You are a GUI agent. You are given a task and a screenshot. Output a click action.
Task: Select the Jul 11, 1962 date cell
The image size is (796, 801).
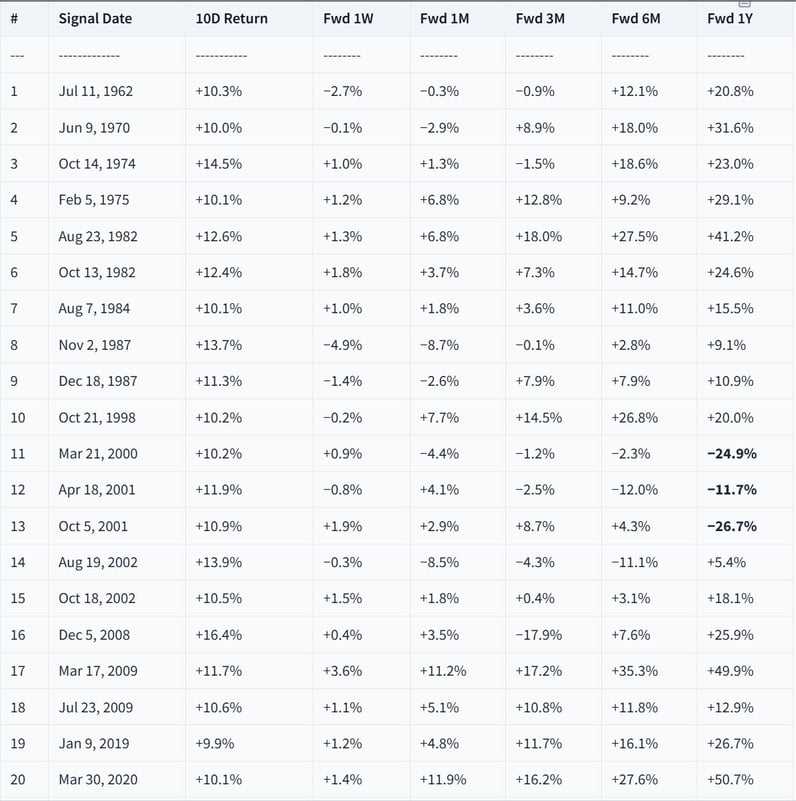click(96, 91)
